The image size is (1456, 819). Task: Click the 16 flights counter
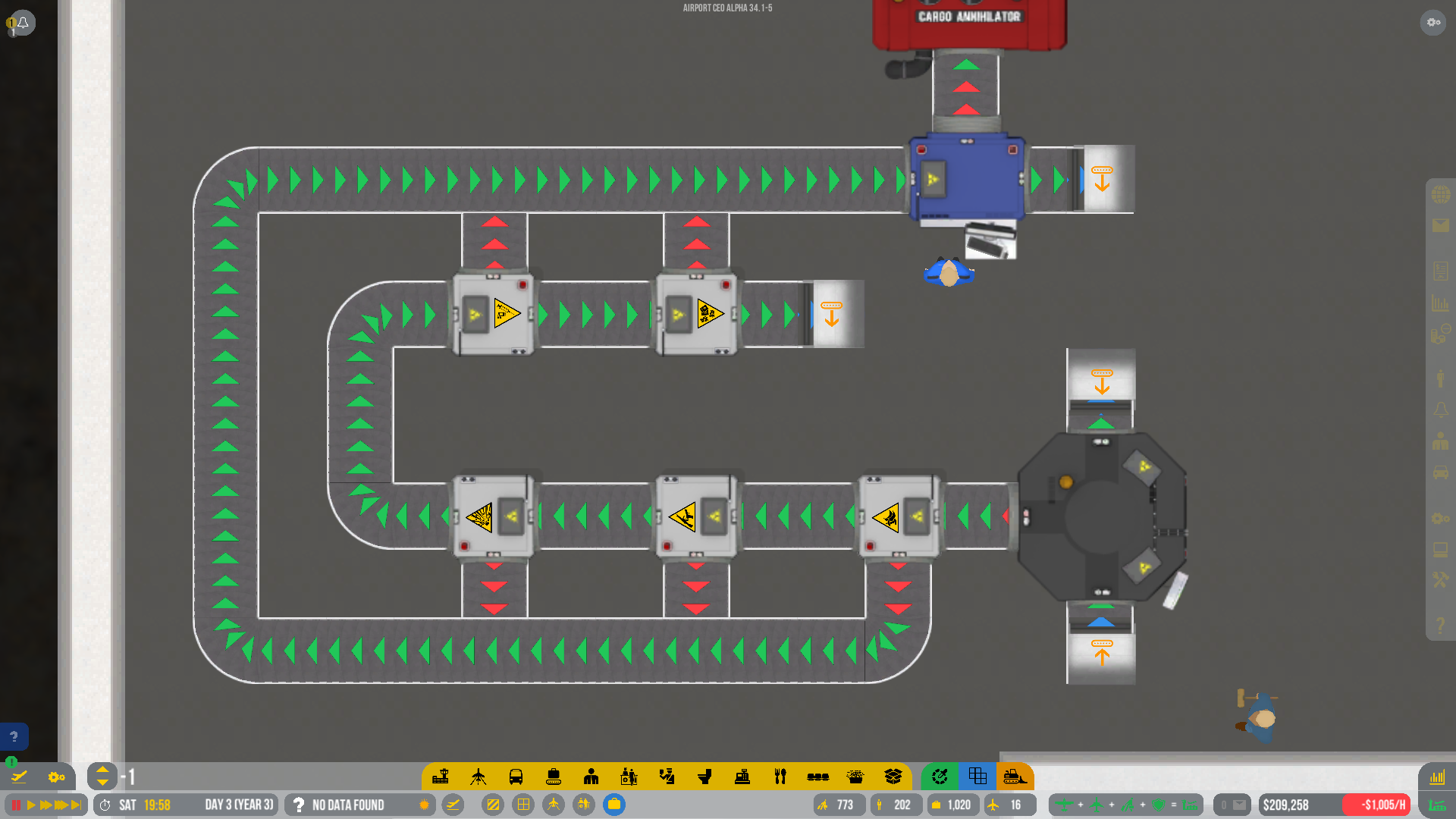point(1010,805)
